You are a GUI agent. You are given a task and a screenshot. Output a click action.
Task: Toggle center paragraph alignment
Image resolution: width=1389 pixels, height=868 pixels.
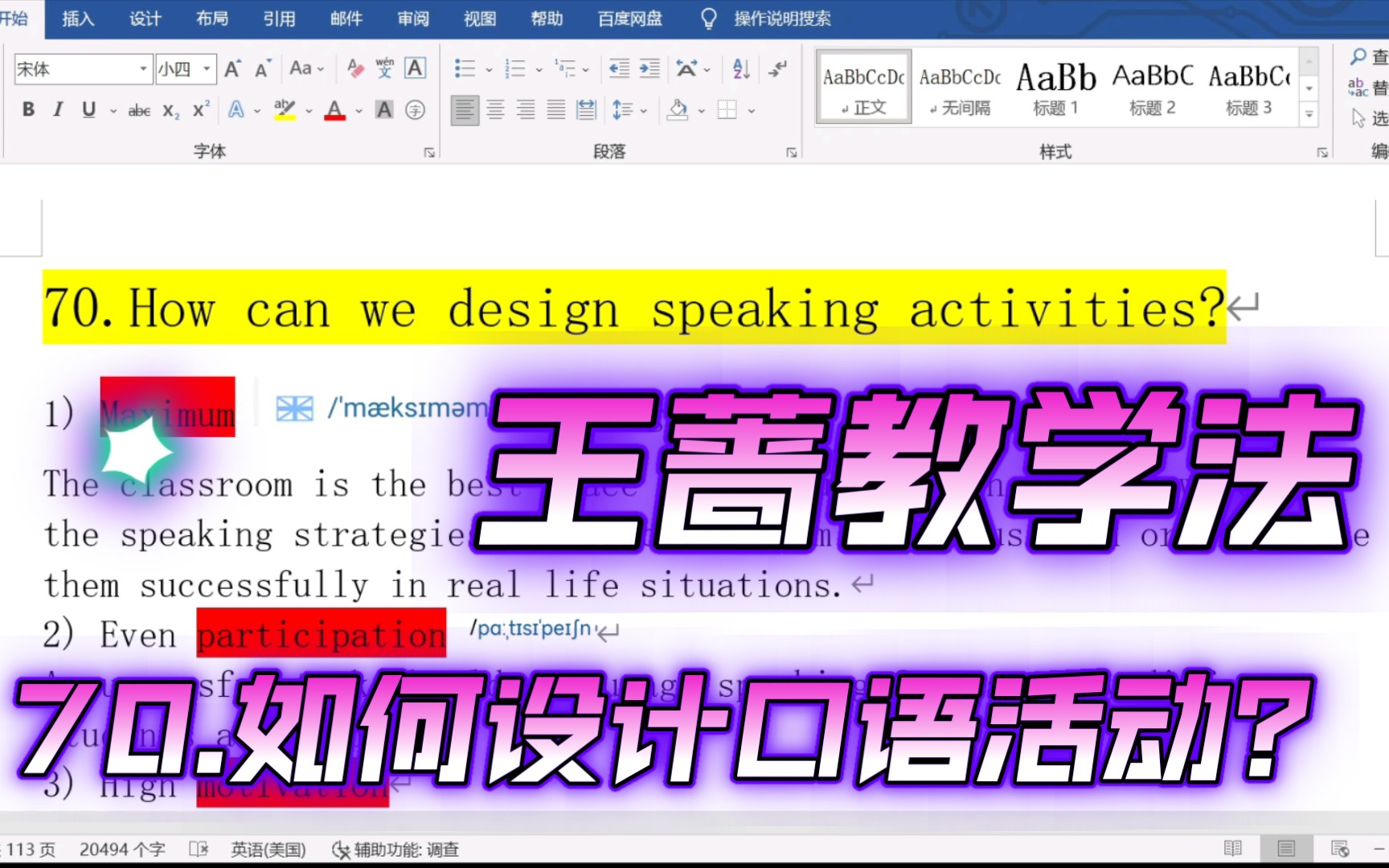coord(496,110)
